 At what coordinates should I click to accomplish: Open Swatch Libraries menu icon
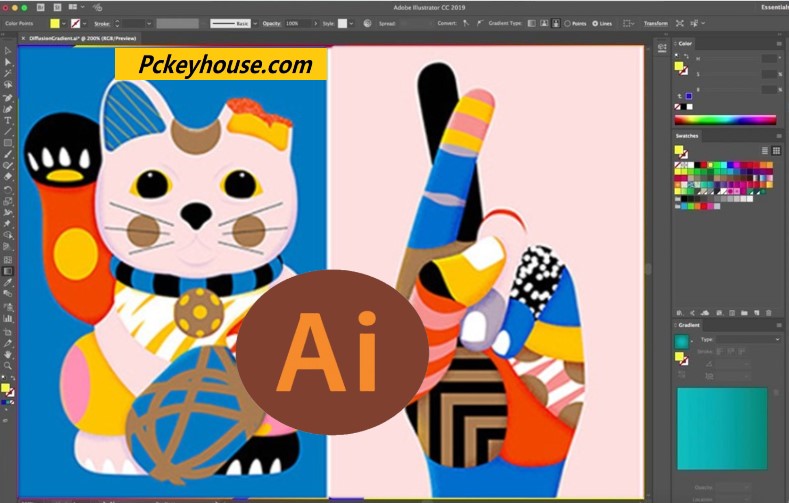click(679, 313)
